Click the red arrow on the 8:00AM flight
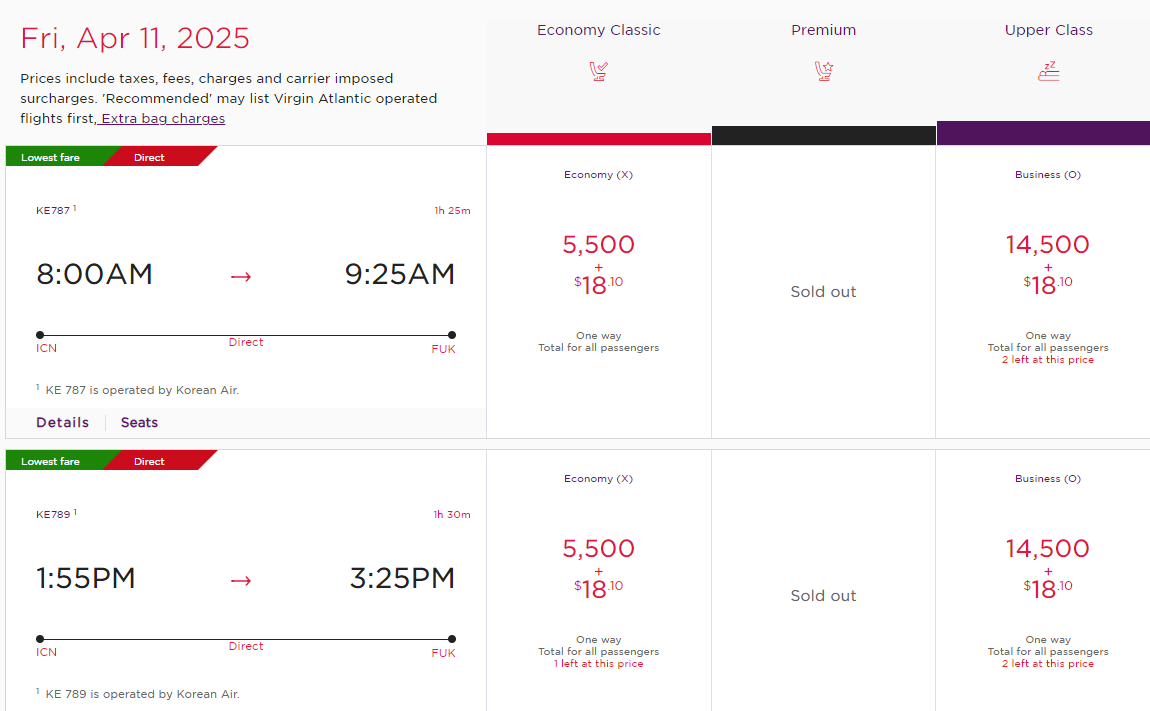 click(241, 277)
